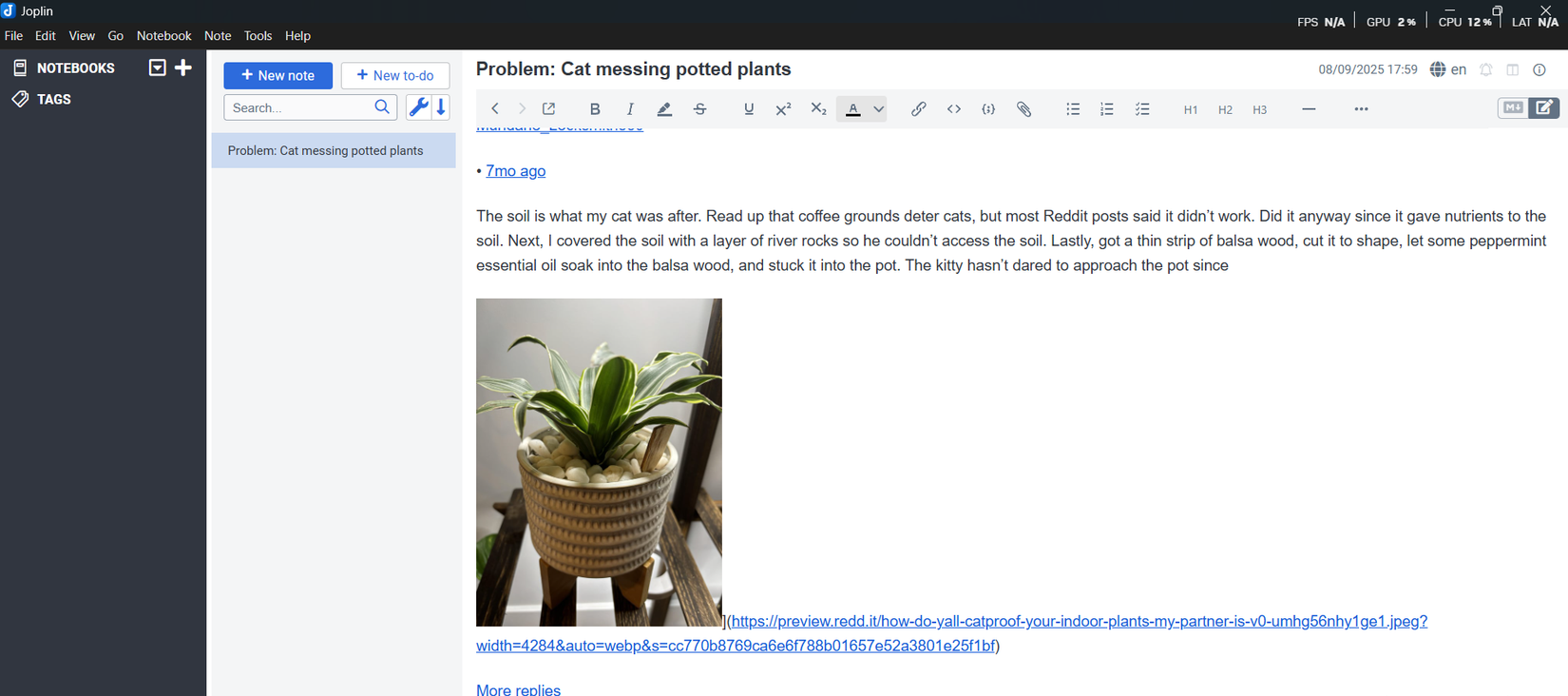Switch to Markdown editor mode
This screenshot has width=1568, height=696.
(1512, 107)
